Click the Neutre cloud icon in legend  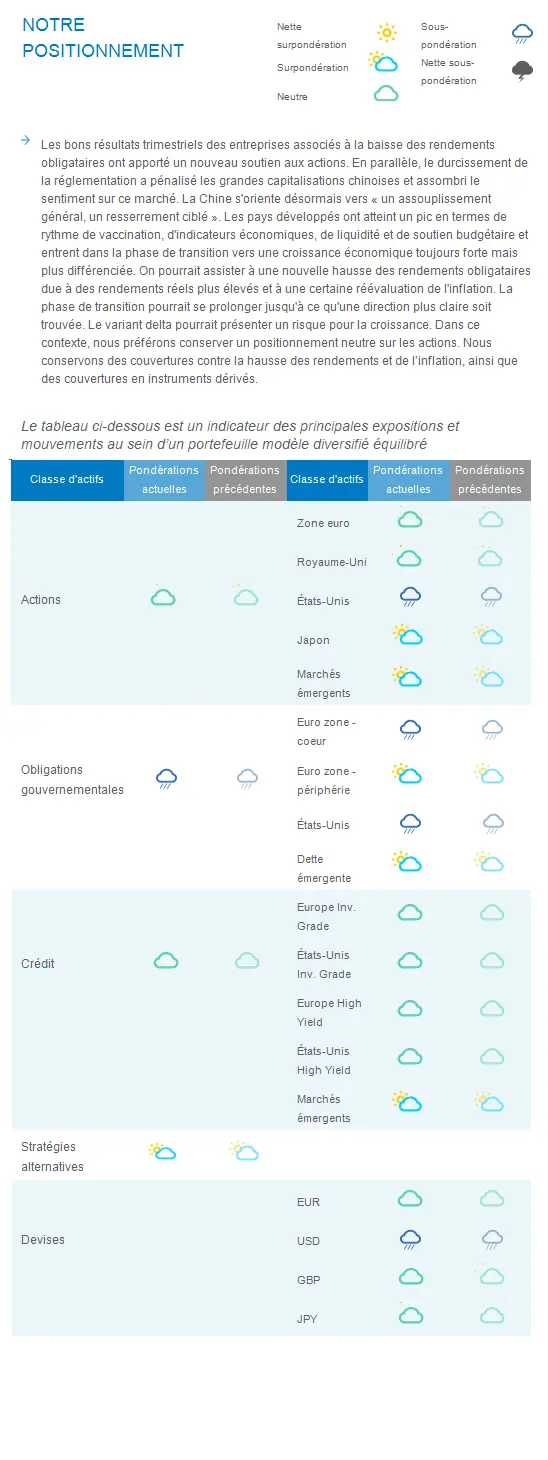tap(385, 94)
